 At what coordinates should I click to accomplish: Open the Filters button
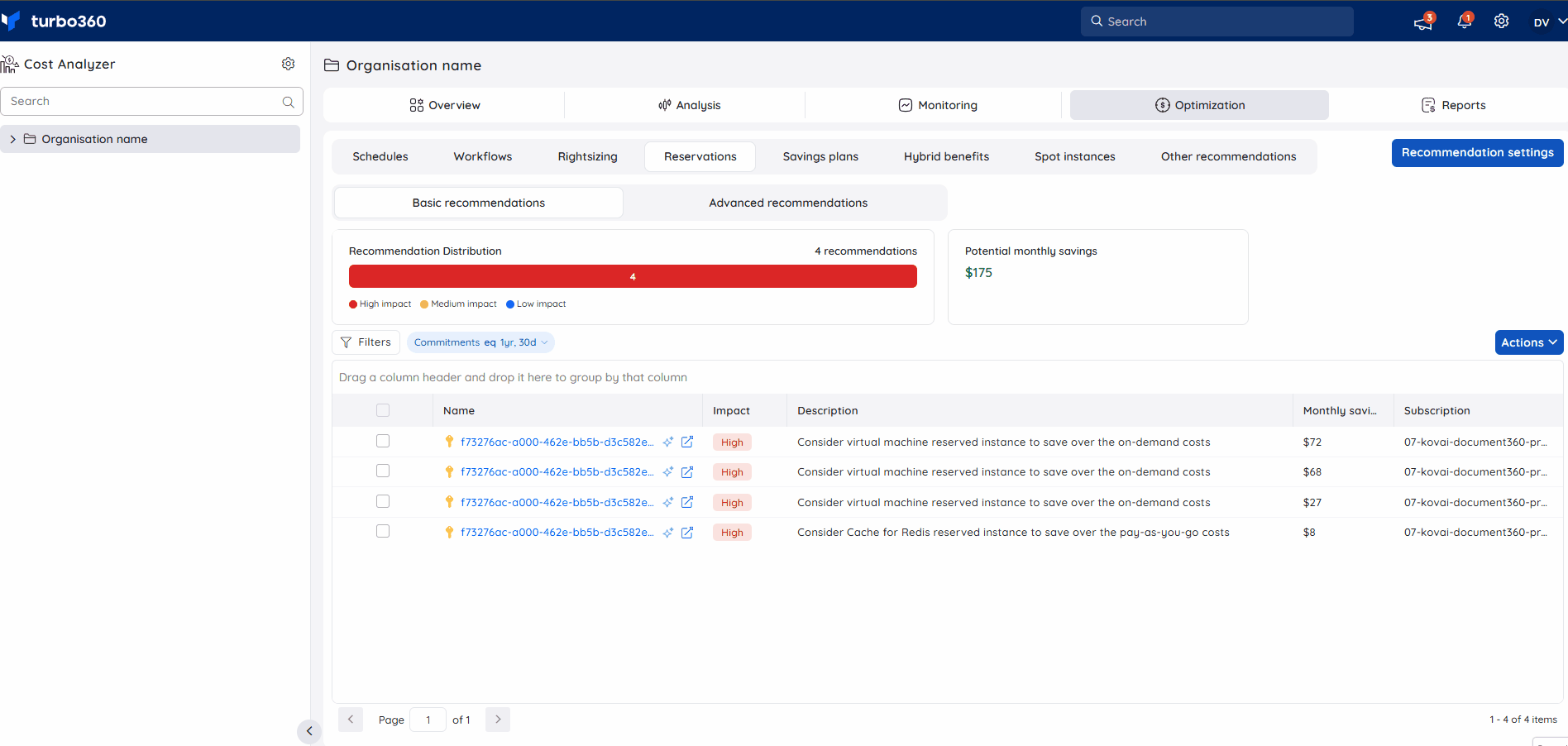click(x=366, y=342)
